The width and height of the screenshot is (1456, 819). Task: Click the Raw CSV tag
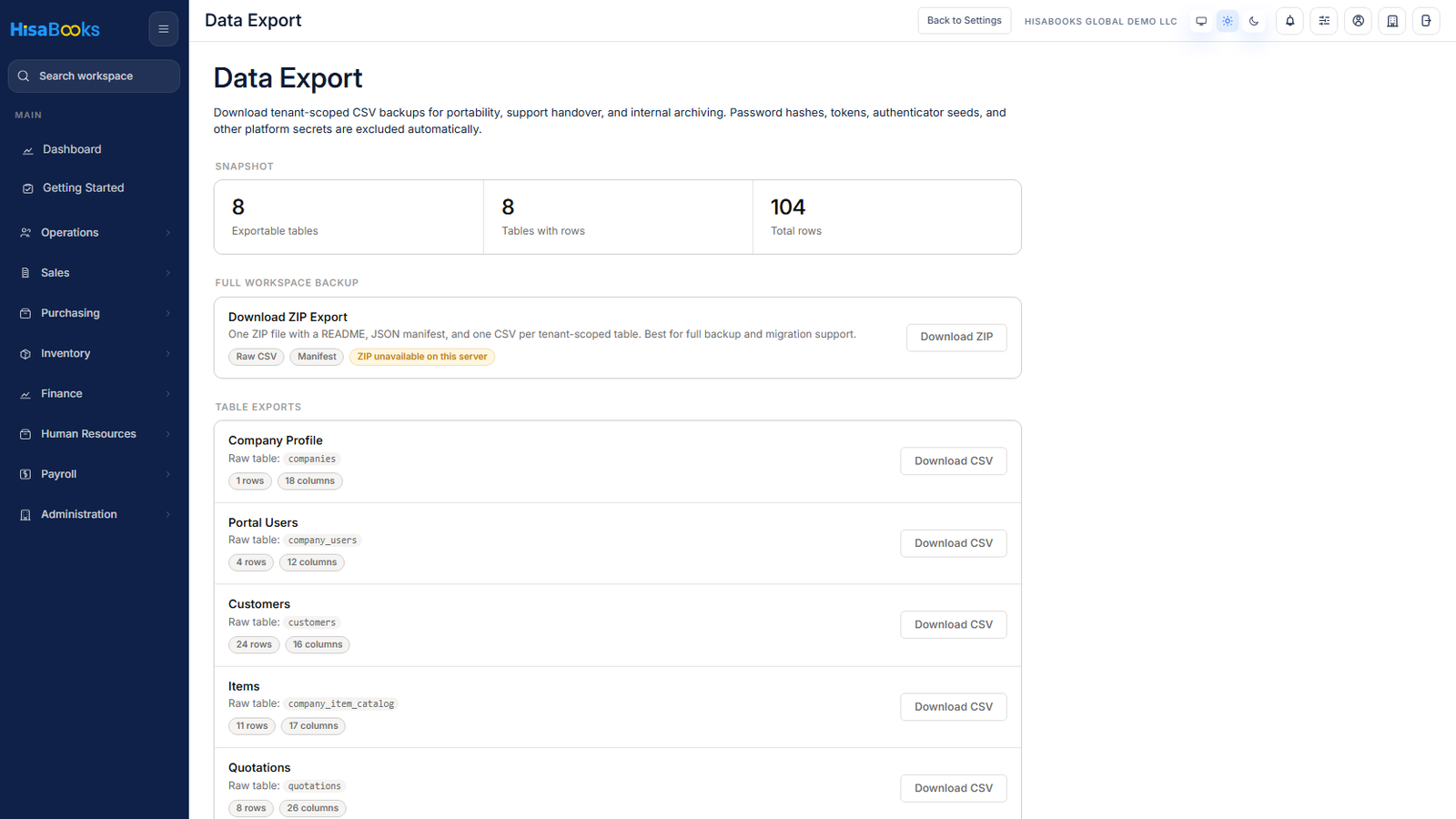(257, 357)
